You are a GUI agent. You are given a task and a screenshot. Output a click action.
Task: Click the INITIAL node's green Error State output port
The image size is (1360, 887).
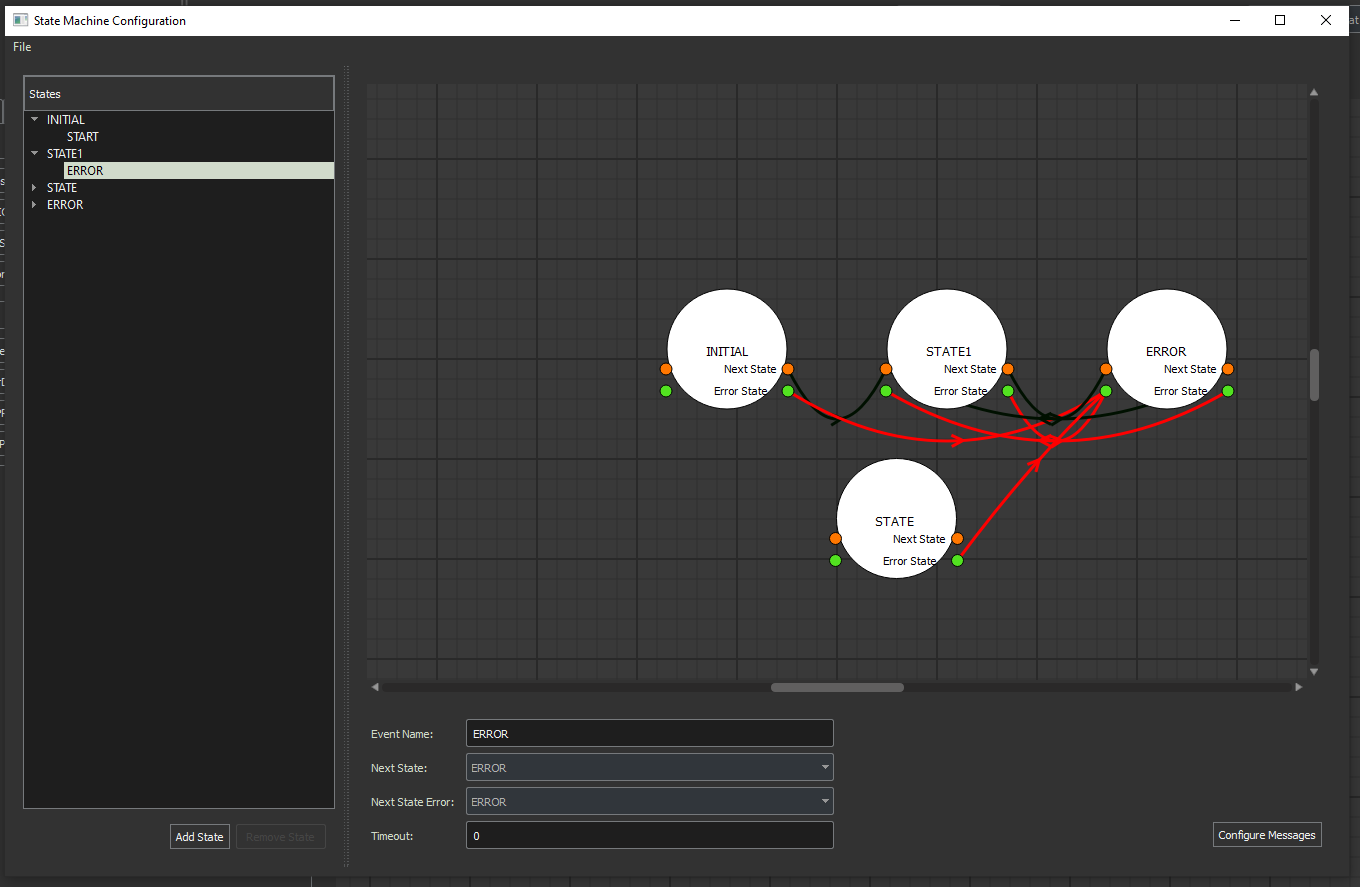pos(788,391)
